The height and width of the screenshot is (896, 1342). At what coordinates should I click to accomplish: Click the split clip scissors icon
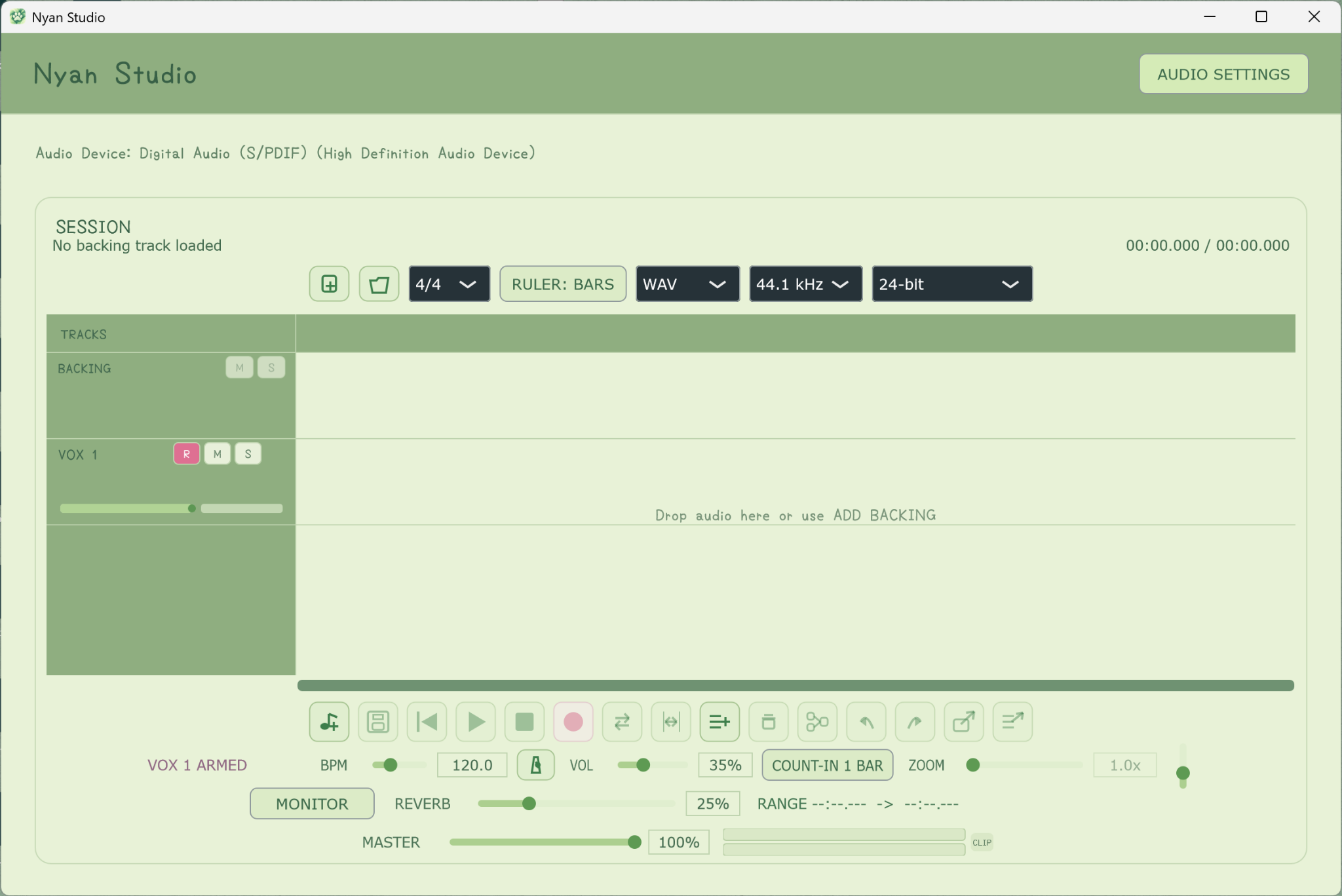tap(817, 722)
